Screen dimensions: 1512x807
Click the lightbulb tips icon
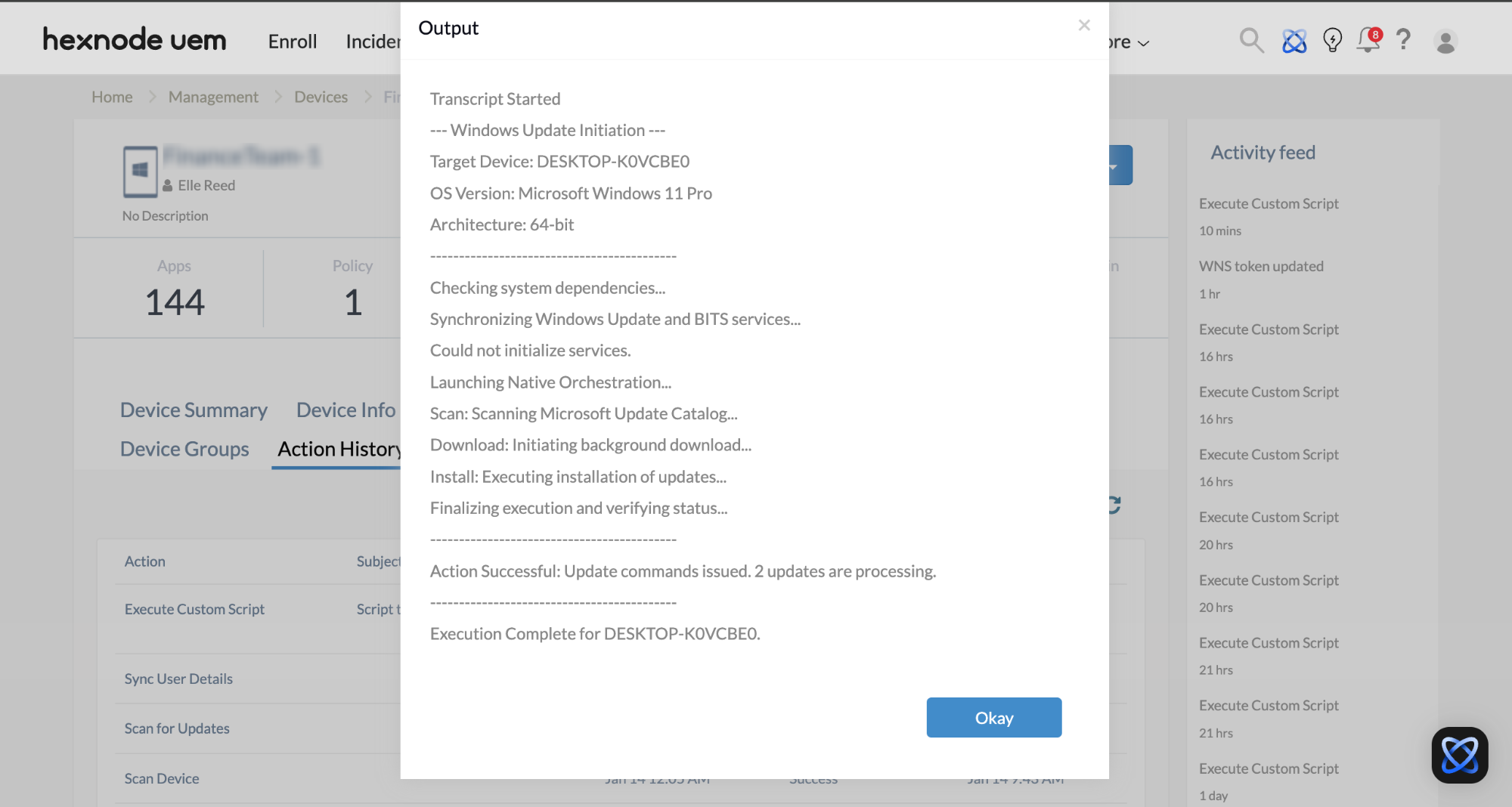tap(1332, 40)
